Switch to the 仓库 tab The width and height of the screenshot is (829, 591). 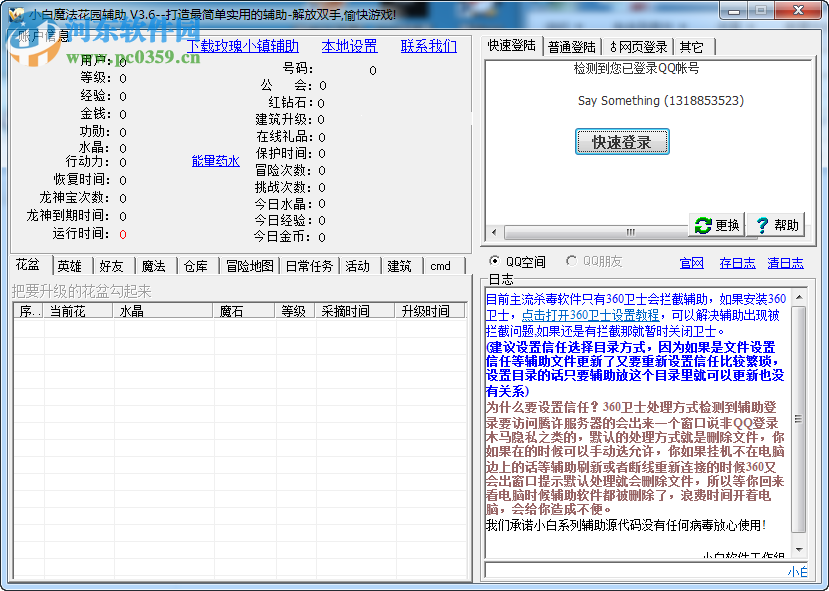pyautogui.click(x=196, y=266)
